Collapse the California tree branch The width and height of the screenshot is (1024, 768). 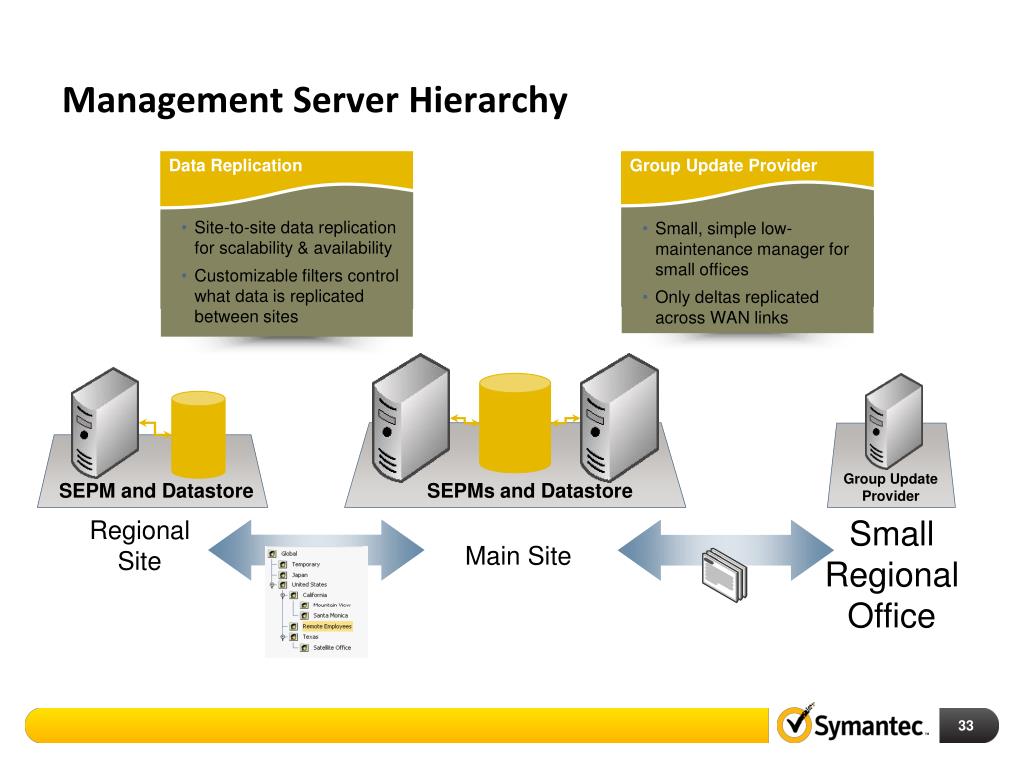(283, 595)
